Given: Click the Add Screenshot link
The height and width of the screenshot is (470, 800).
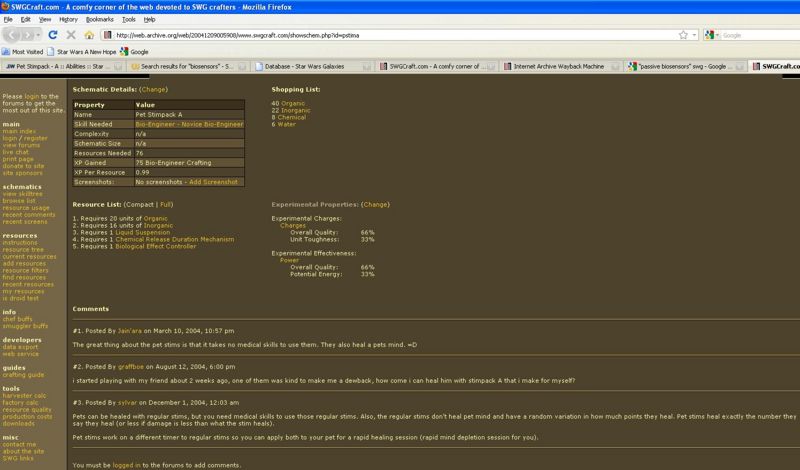Looking at the screenshot, I should coord(215,182).
